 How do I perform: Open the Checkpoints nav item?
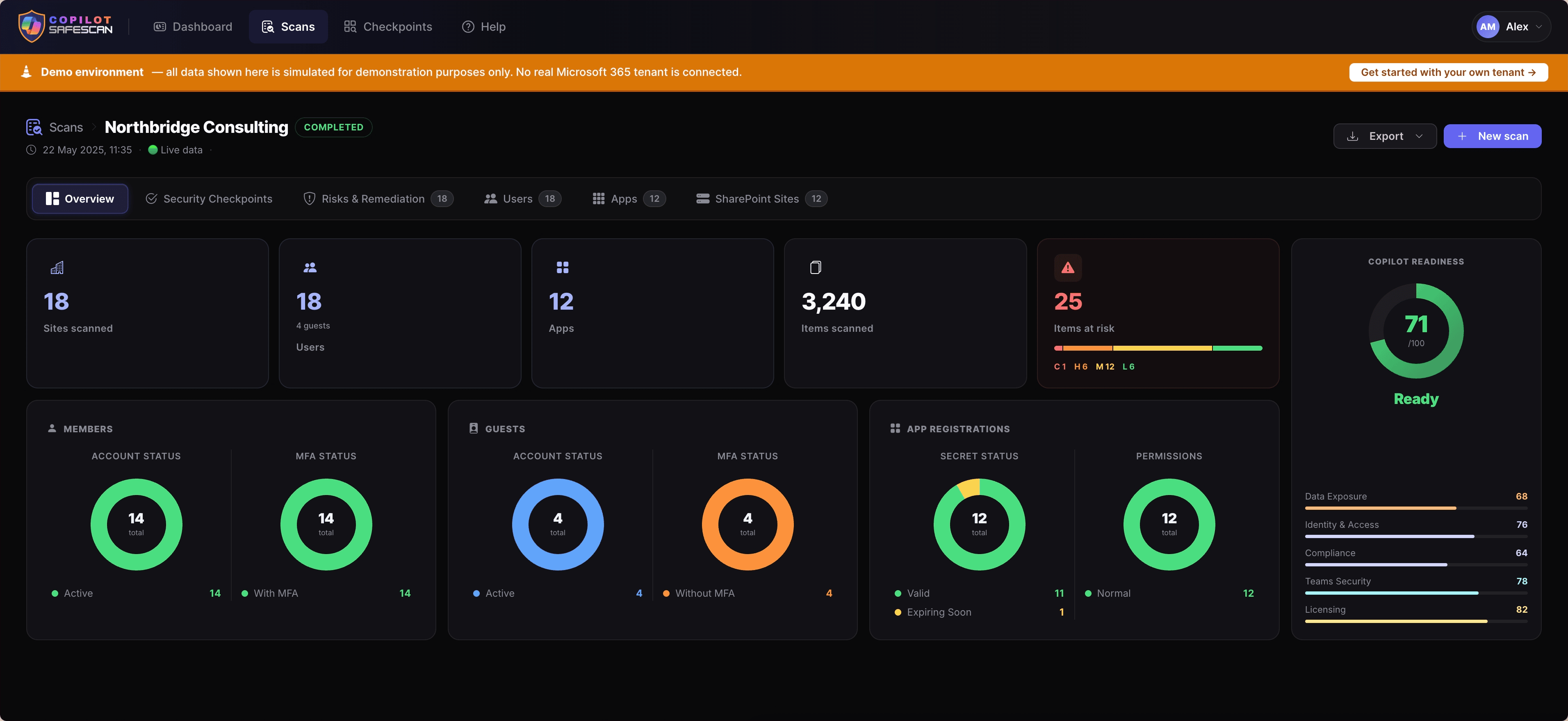[x=388, y=27]
